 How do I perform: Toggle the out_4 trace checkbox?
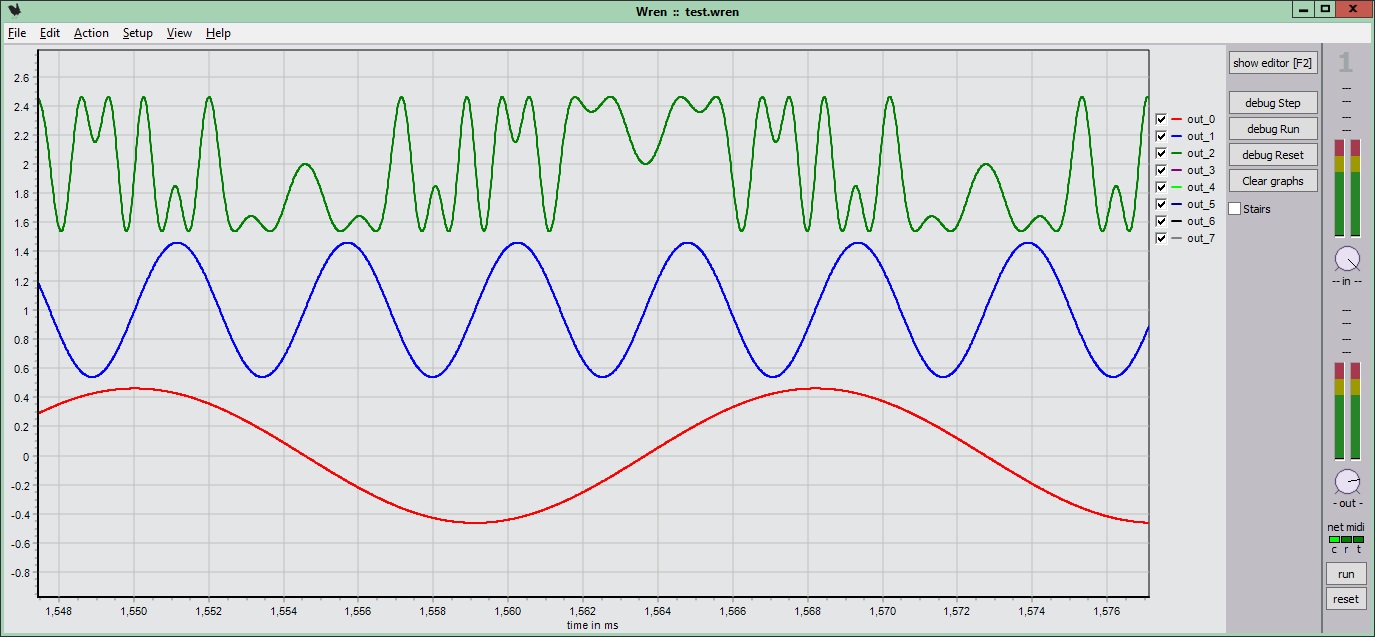[x=1161, y=187]
